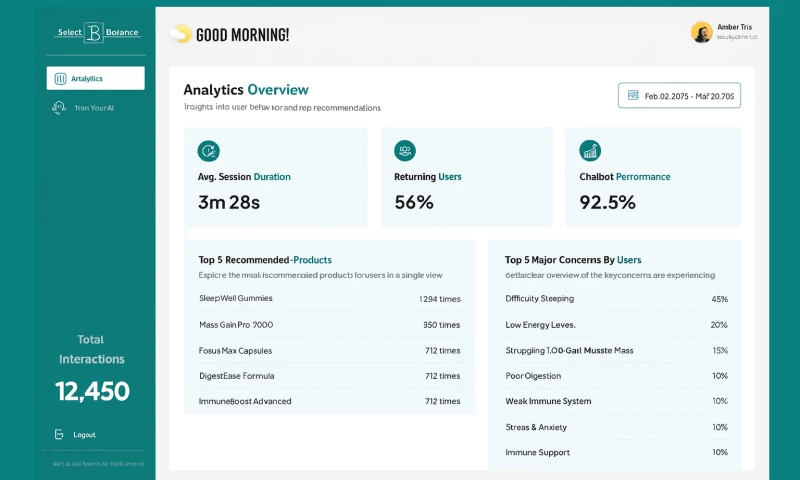Click the Returning Users card title
This screenshot has width=800, height=480.
pyautogui.click(x=428, y=177)
